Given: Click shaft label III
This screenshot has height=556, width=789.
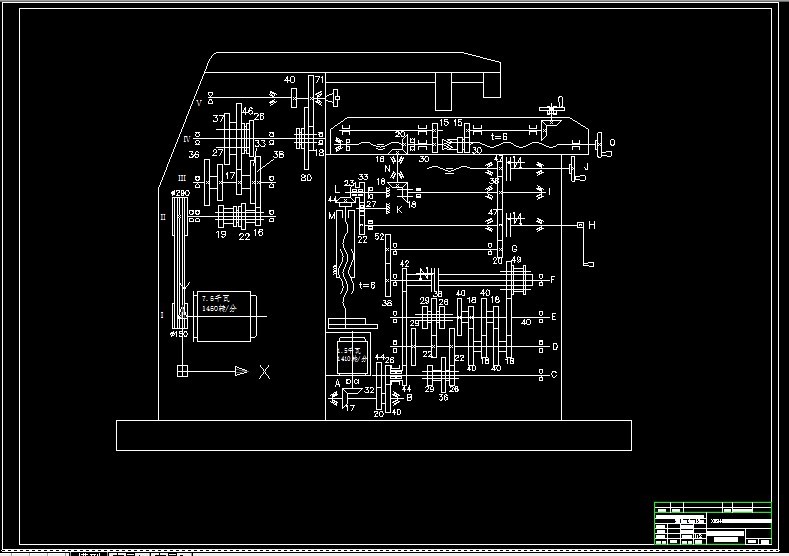Looking at the screenshot, I should point(182,178).
